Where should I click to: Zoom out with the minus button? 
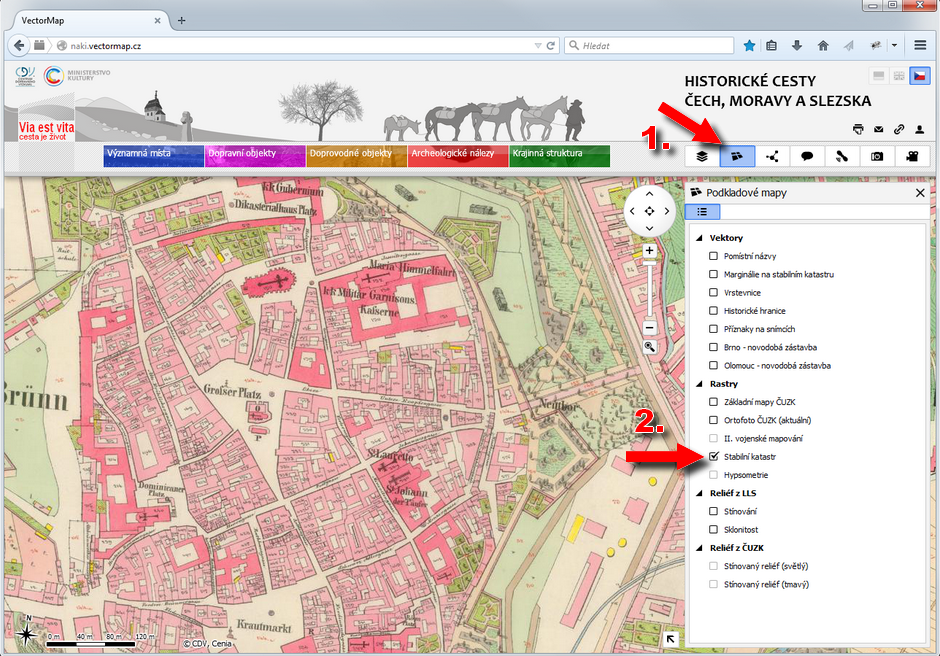pos(649,328)
